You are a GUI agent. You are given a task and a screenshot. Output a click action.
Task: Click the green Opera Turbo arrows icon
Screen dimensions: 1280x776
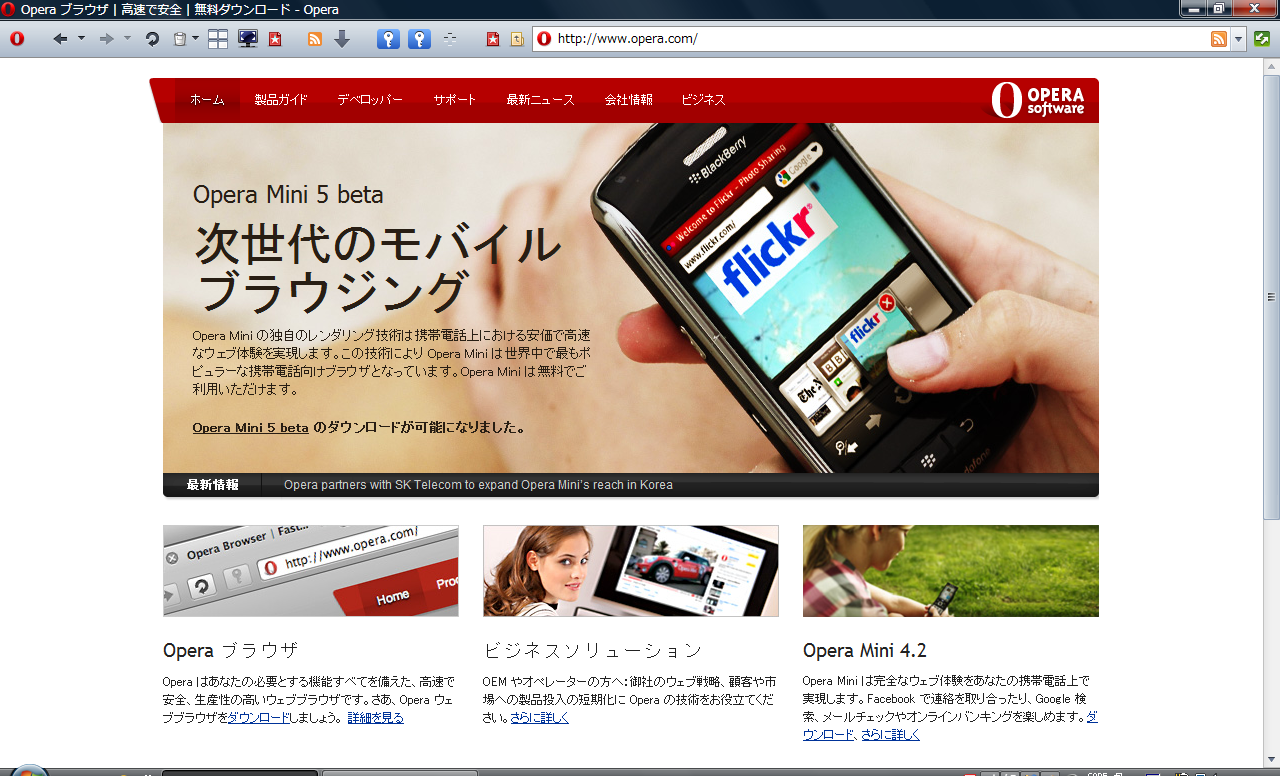click(1262, 39)
